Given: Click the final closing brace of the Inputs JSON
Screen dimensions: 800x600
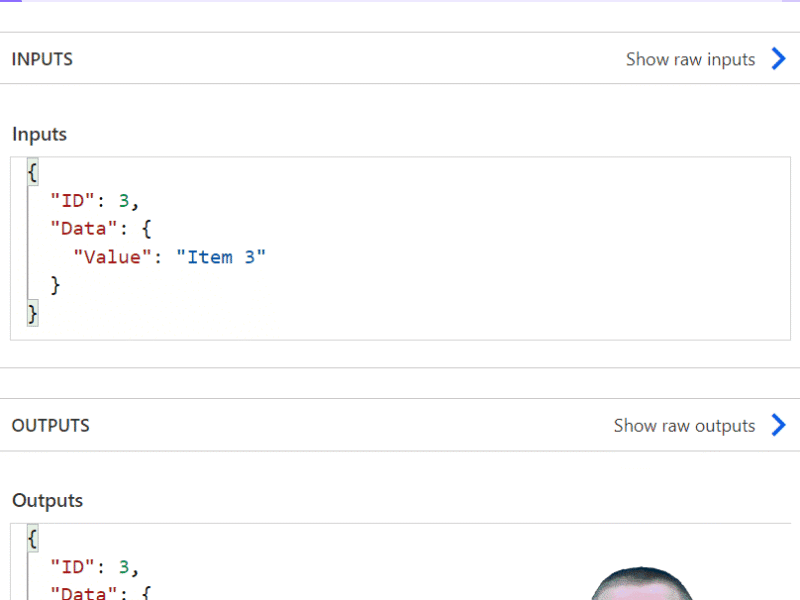Looking at the screenshot, I should [x=33, y=313].
